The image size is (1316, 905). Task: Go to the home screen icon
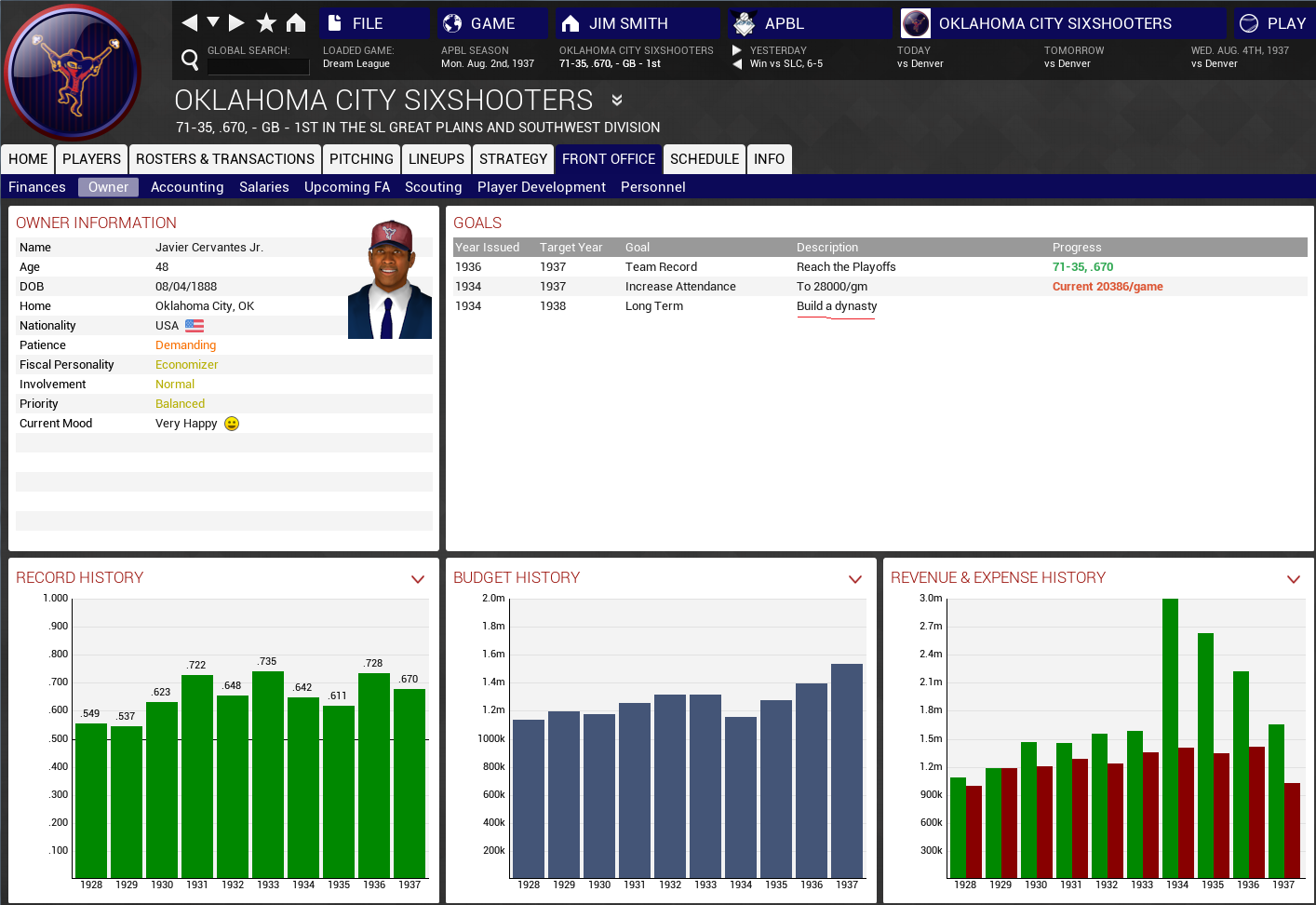click(x=296, y=22)
